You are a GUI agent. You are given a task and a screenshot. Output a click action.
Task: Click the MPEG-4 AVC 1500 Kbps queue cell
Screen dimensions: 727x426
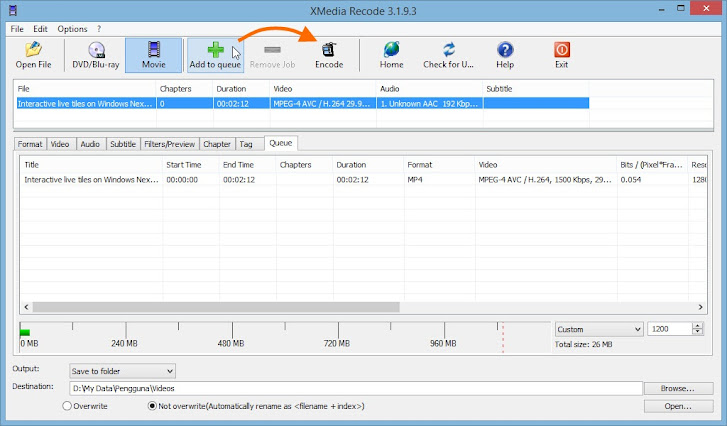coord(545,180)
